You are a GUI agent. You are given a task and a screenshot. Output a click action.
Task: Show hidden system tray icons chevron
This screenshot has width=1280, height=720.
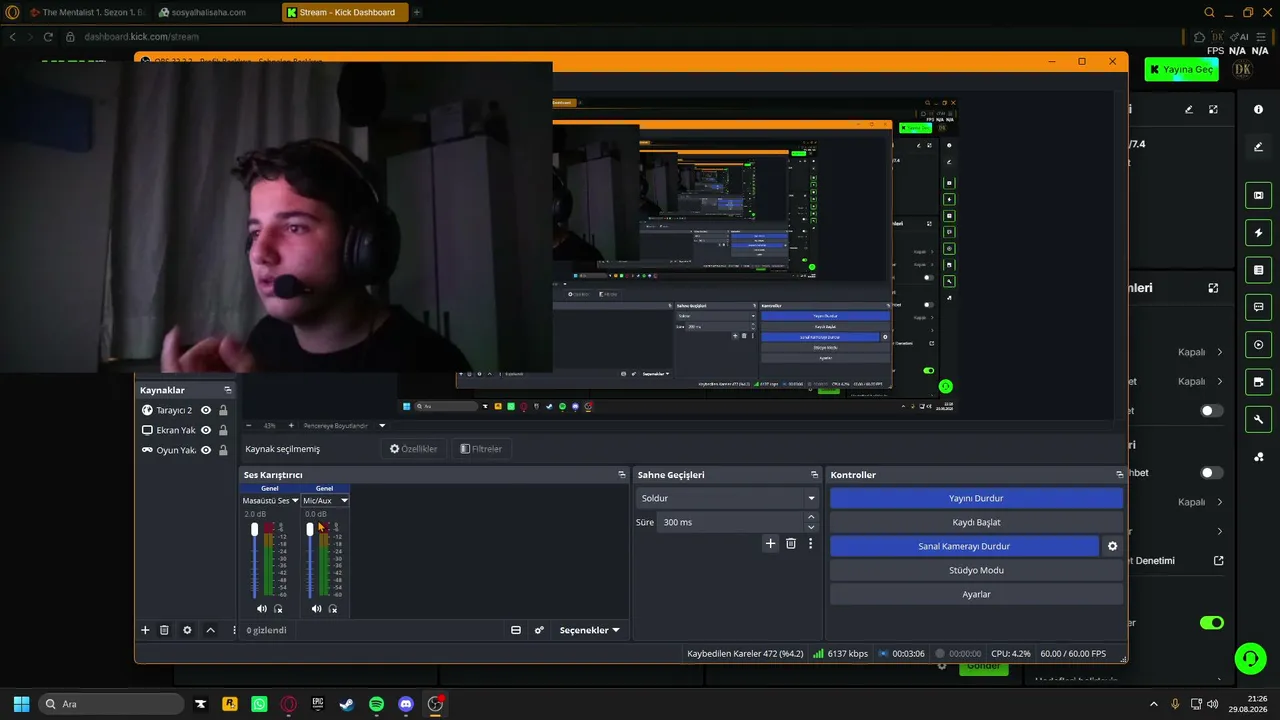click(x=1154, y=704)
